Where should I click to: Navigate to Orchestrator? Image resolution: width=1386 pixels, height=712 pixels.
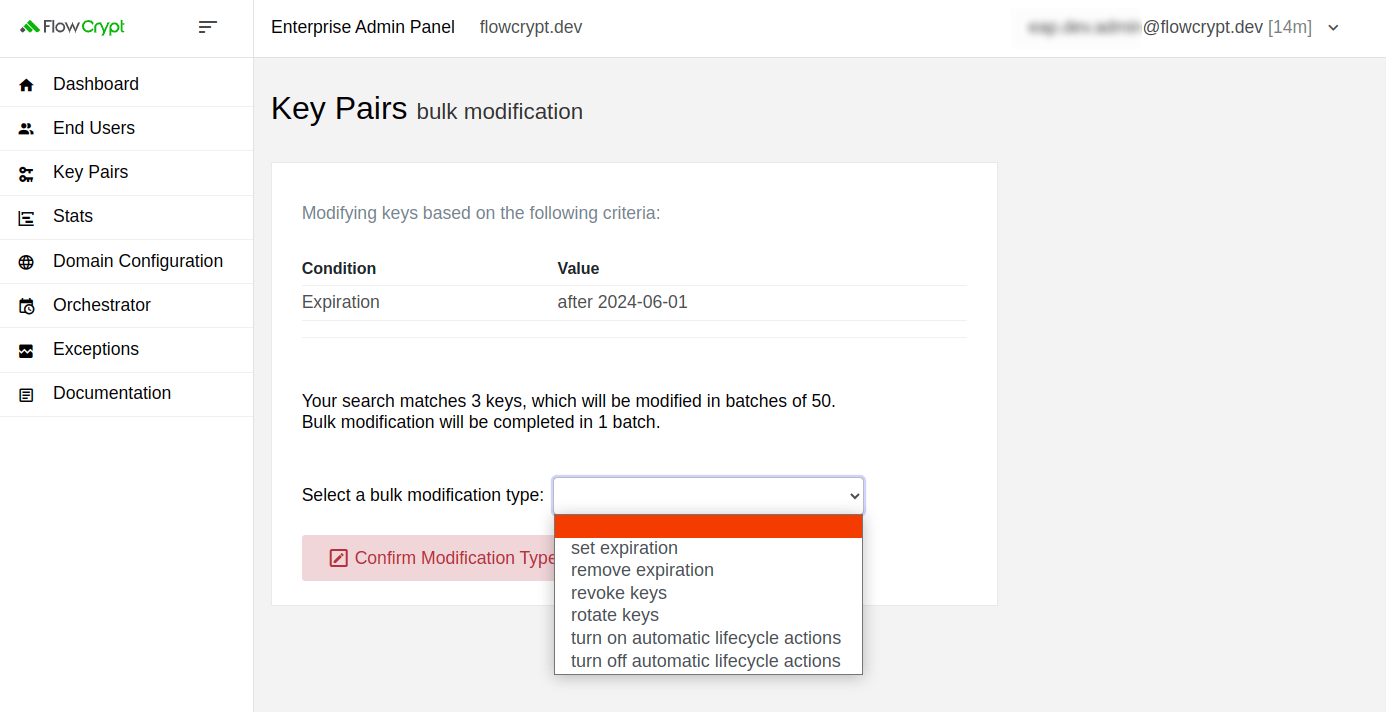tap(126, 305)
